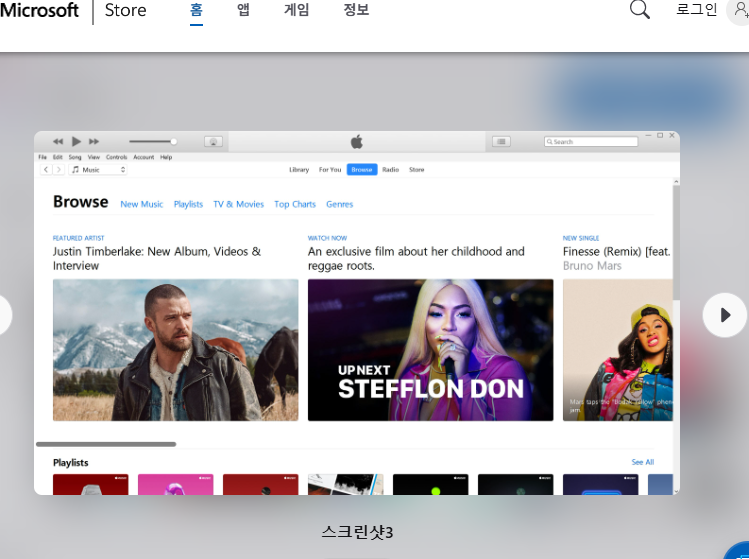The width and height of the screenshot is (749, 559).
Task: Open the iTunes Controls menu
Action: (117, 157)
